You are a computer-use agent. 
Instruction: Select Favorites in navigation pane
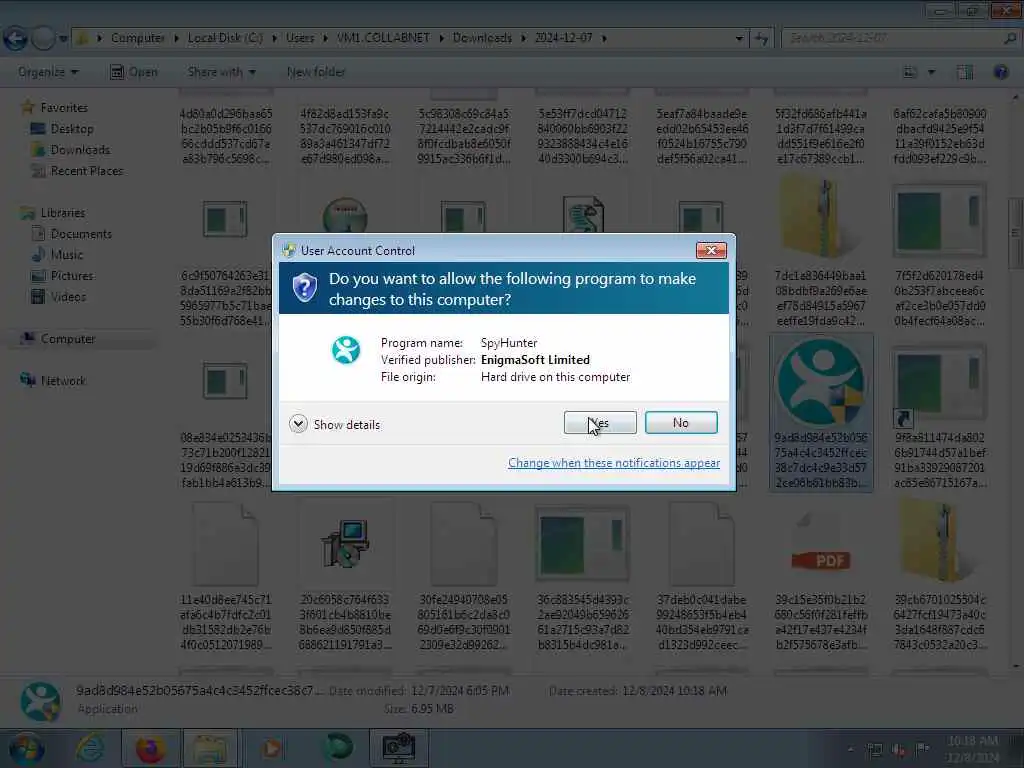(x=63, y=108)
